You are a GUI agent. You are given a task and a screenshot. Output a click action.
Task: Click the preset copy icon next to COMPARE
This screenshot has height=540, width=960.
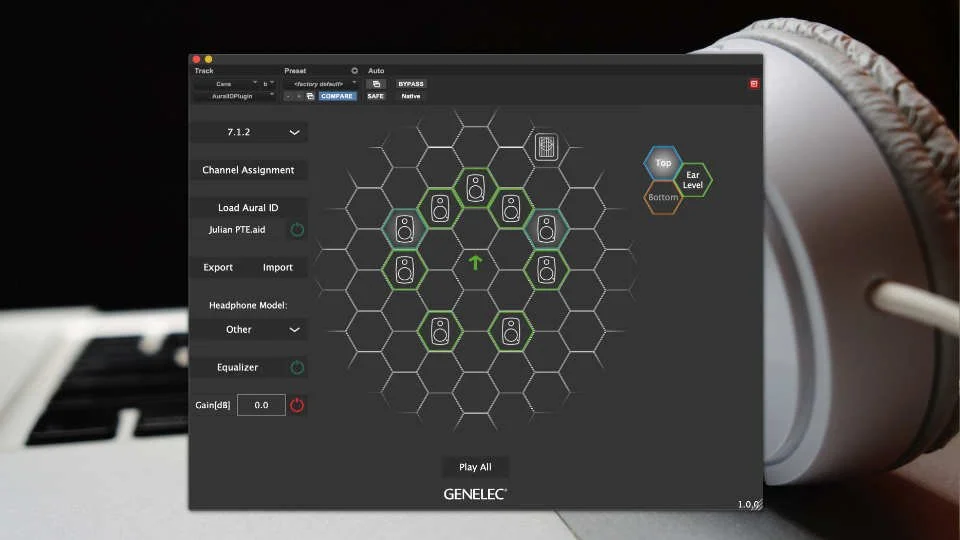[x=310, y=96]
